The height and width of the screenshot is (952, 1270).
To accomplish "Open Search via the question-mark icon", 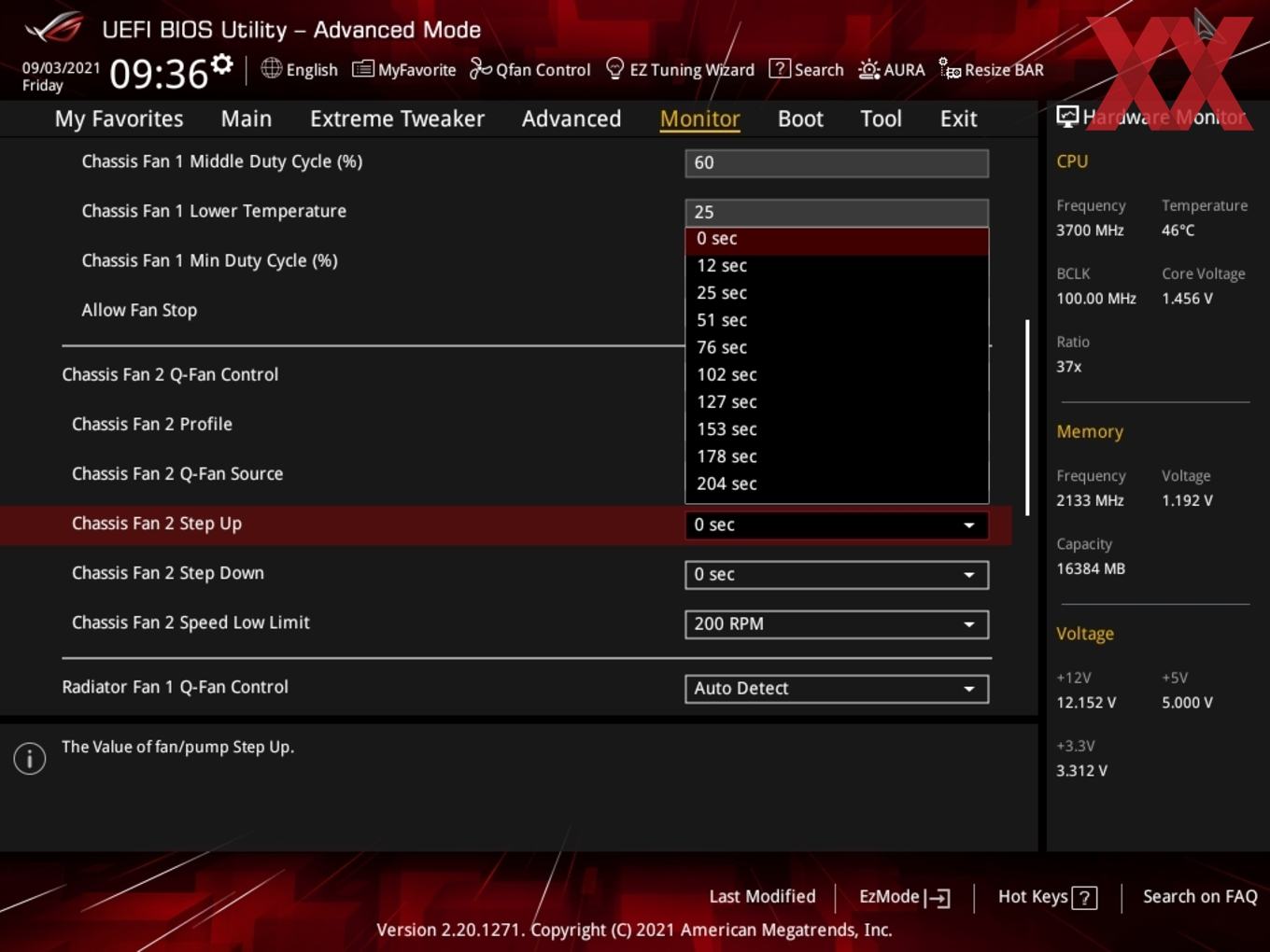I will [779, 68].
